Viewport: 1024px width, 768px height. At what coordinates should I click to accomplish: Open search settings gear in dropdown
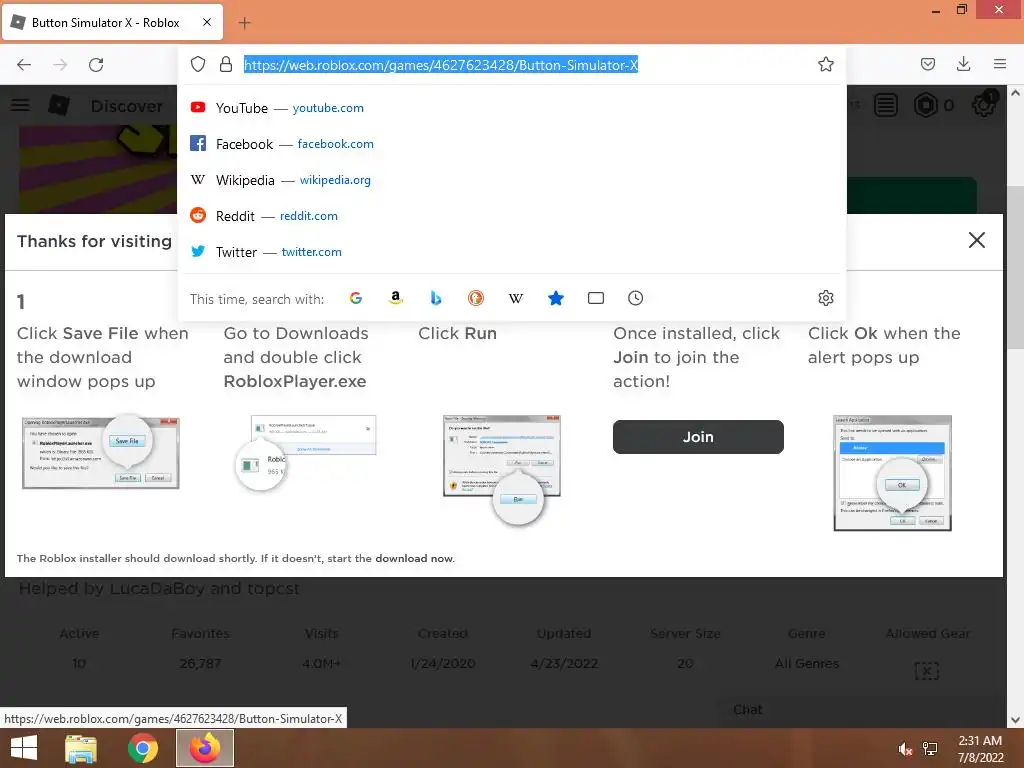click(825, 298)
